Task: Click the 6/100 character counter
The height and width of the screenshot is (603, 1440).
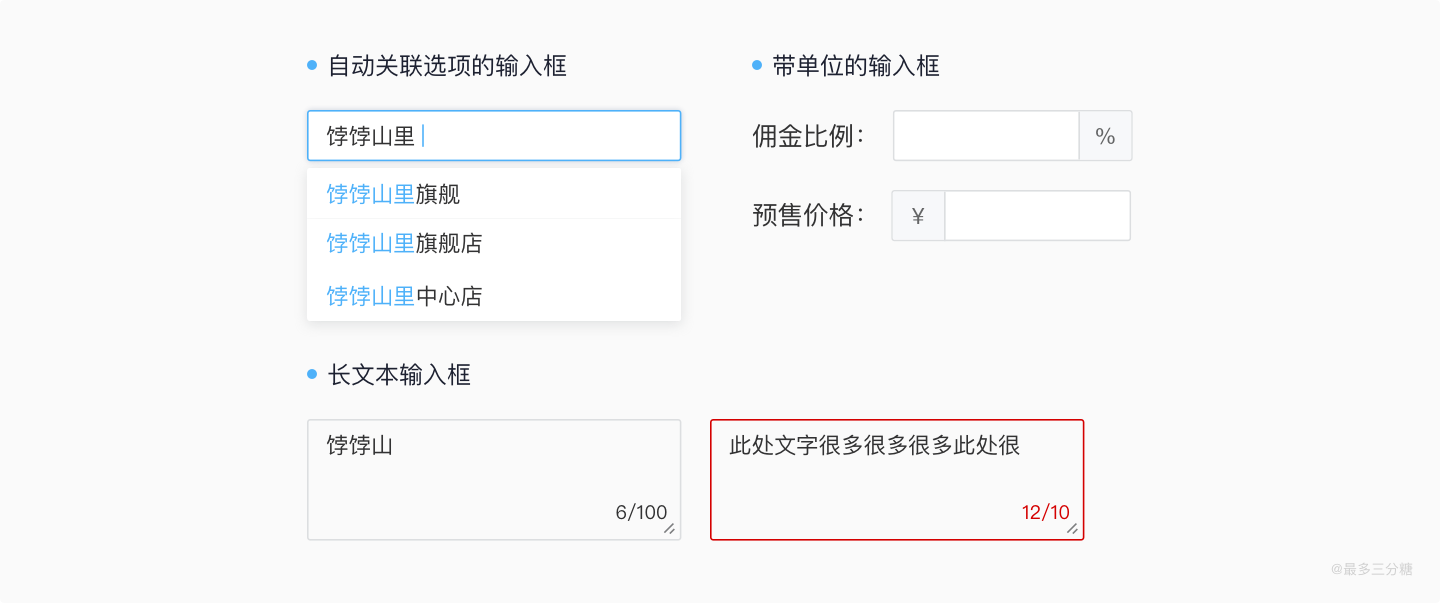Action: click(x=641, y=513)
